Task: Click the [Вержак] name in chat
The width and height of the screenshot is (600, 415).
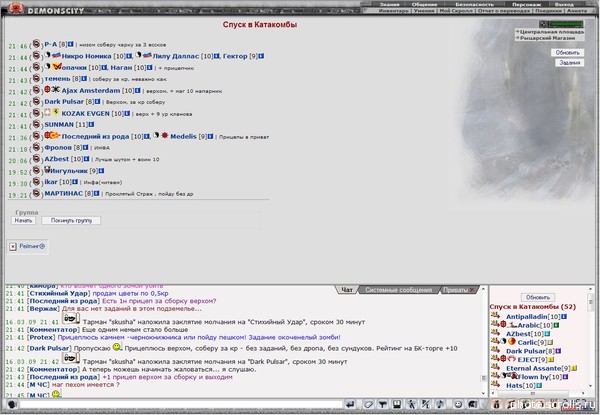Action: coord(43,309)
